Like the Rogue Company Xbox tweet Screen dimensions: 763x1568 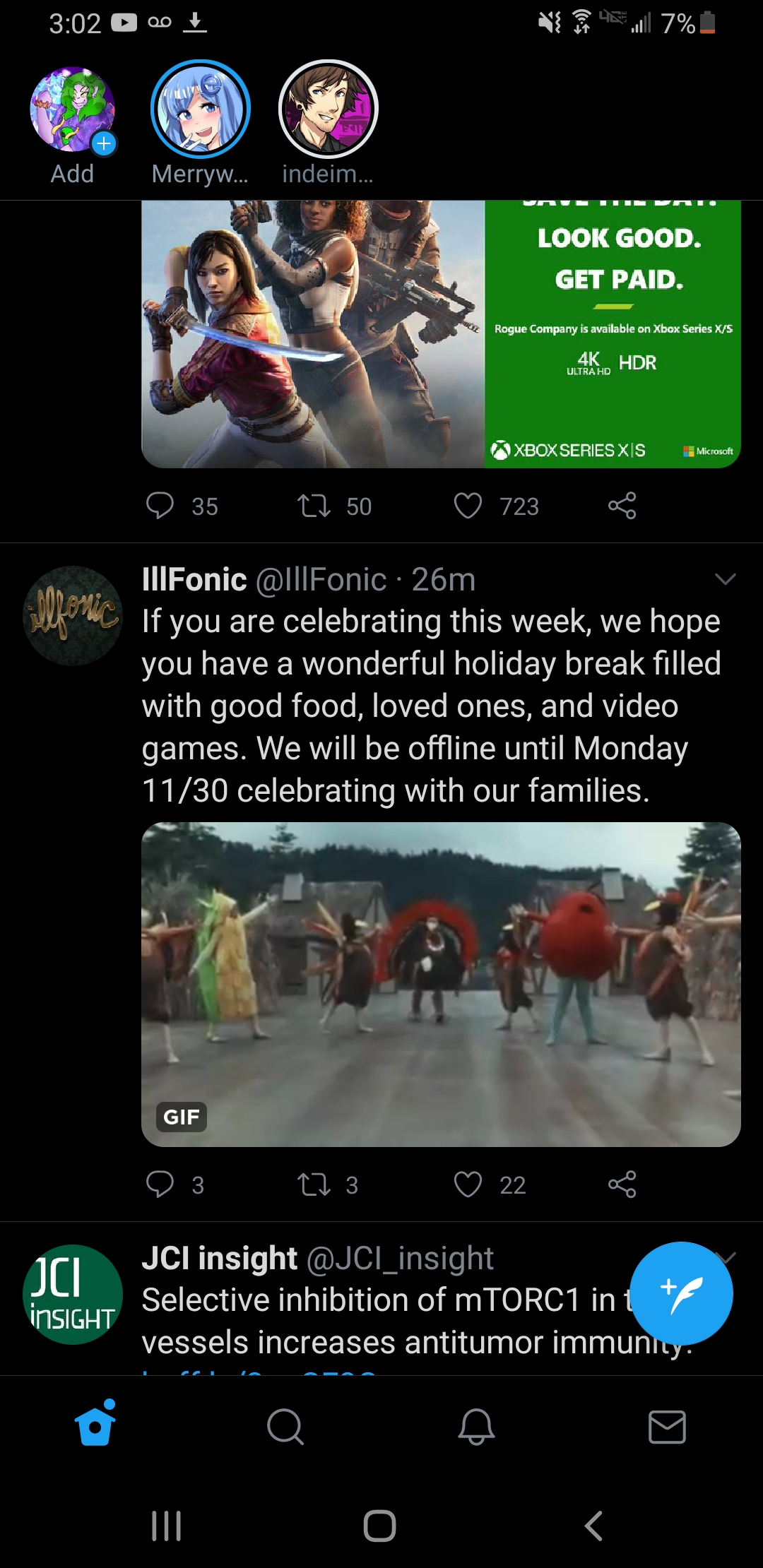tap(468, 506)
